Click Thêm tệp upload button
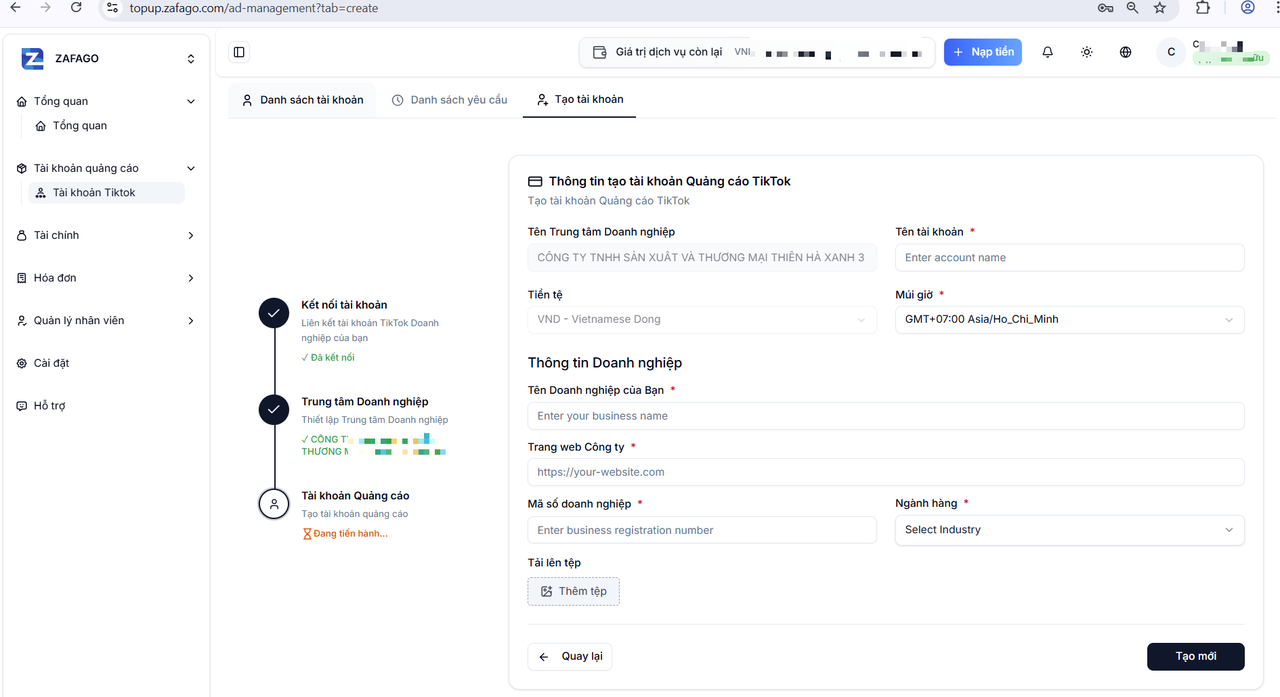The width and height of the screenshot is (1280, 697). [574, 591]
